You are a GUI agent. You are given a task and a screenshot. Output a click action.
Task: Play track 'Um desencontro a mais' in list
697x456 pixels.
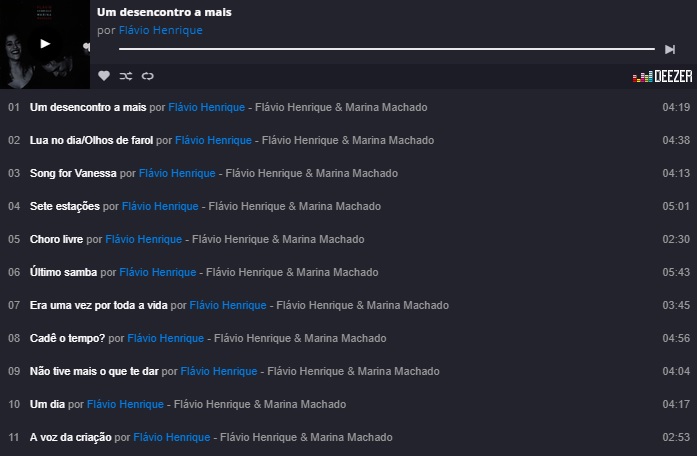[88, 107]
